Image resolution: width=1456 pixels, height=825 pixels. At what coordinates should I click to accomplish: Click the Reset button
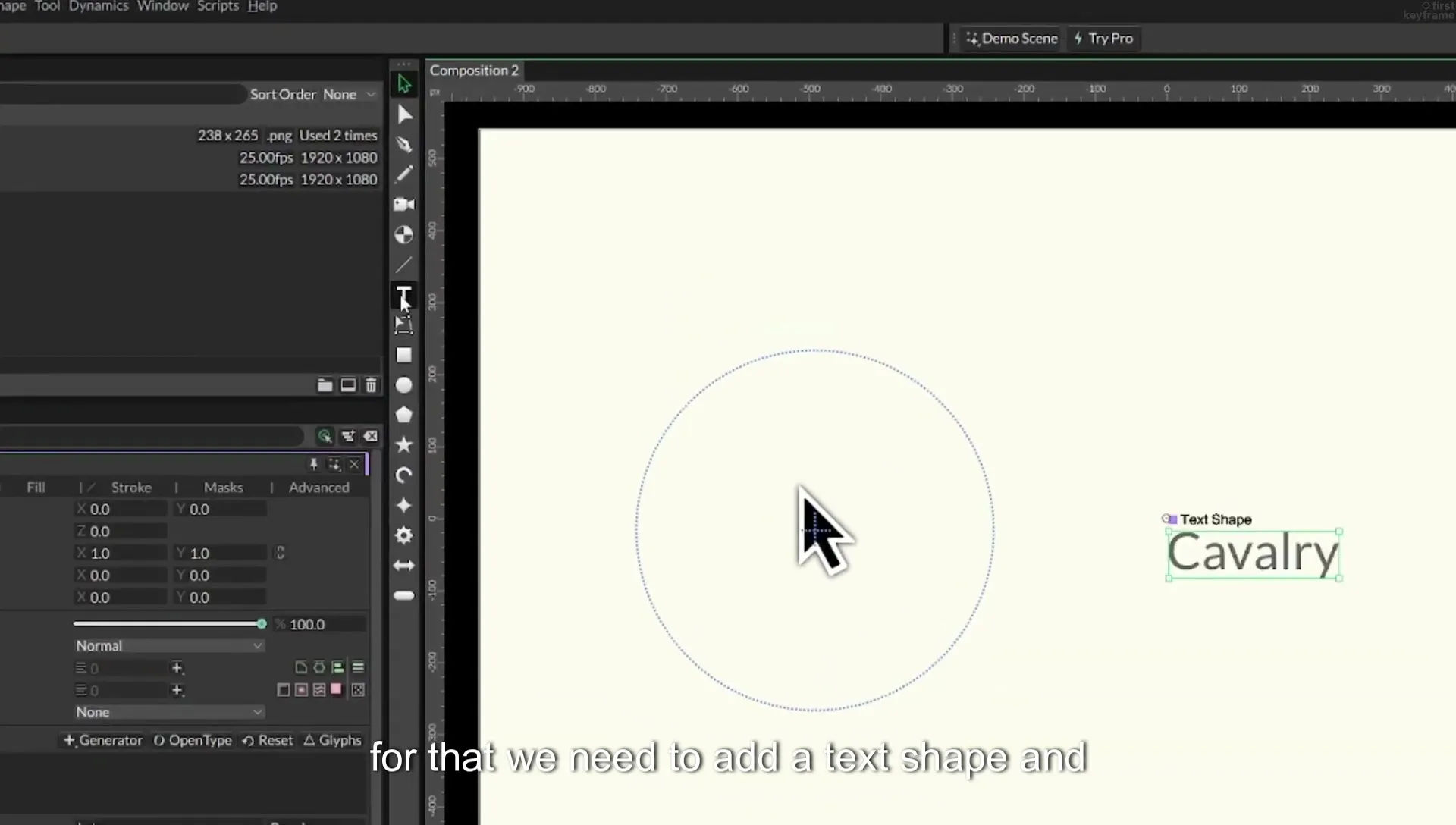[267, 740]
